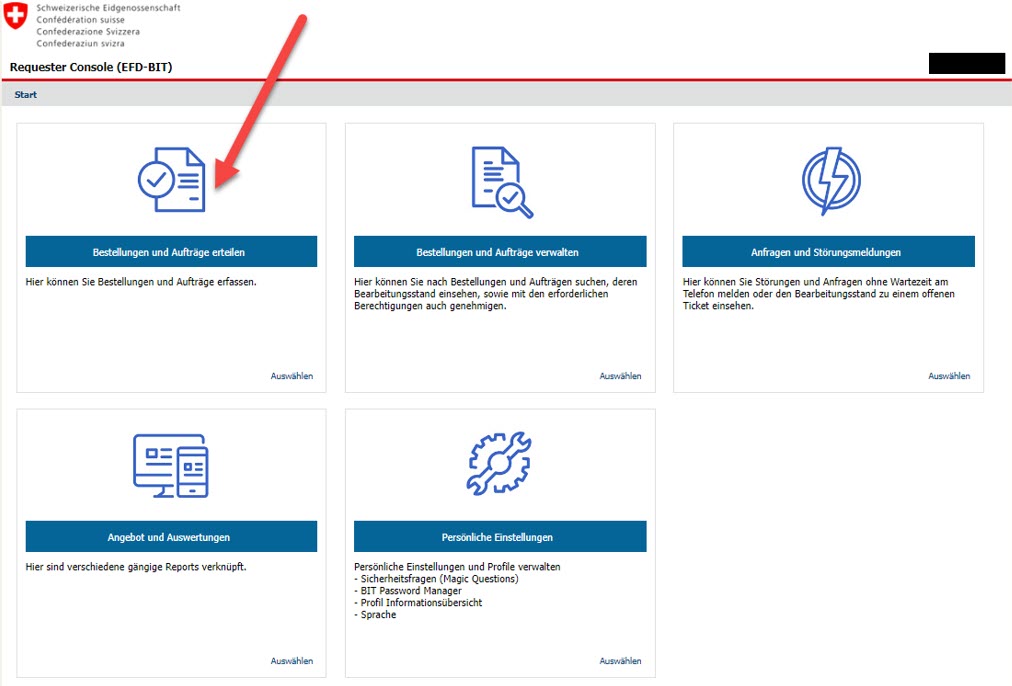
Task: Click the gear and wrench settings icon
Action: click(500, 463)
